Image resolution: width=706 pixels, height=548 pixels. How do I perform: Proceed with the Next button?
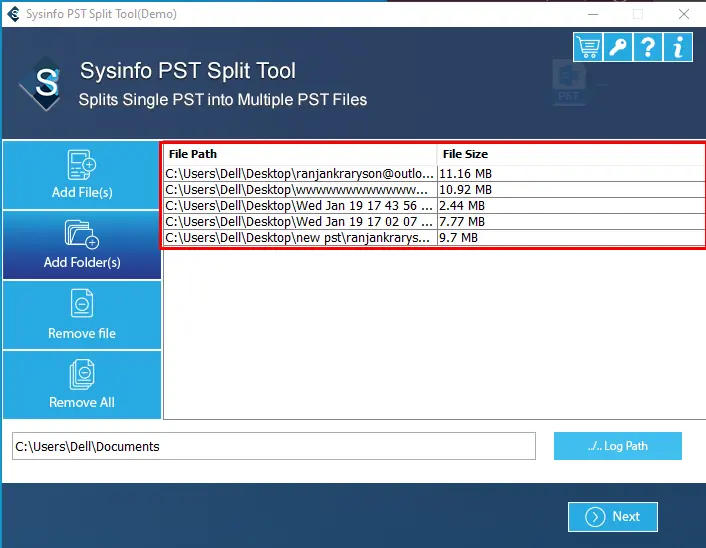(x=613, y=517)
